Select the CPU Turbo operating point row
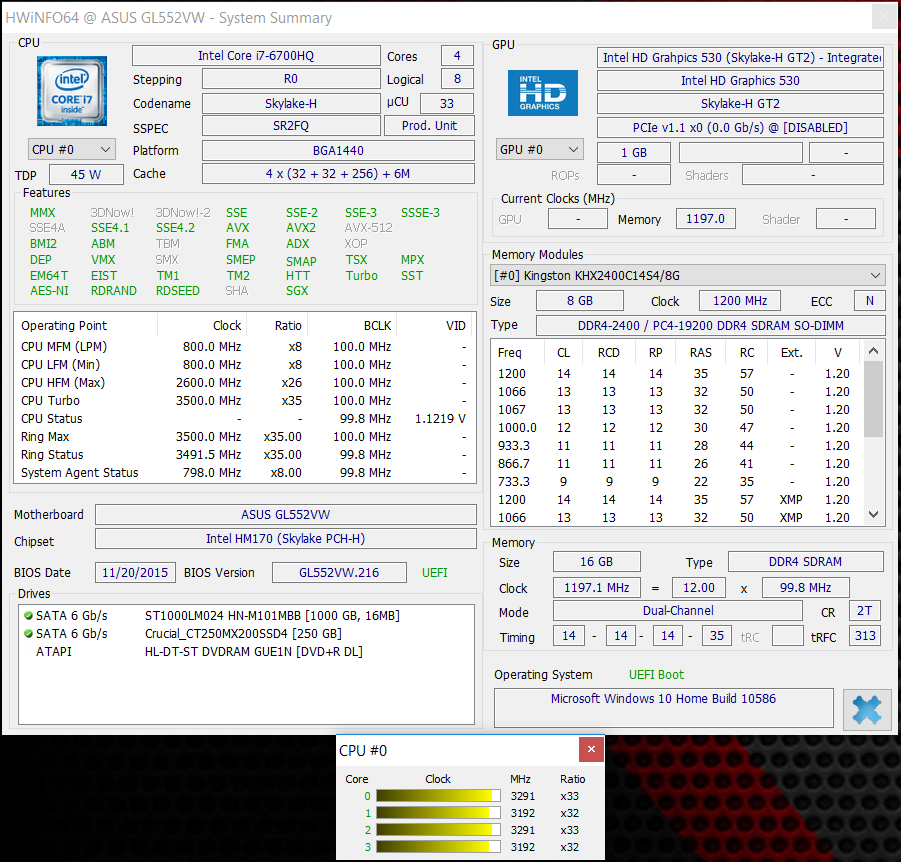This screenshot has height=862, width=901. pos(244,401)
